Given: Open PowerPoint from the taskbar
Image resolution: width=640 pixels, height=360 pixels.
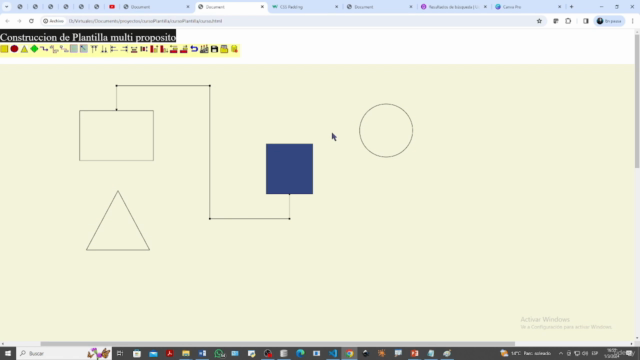Looking at the screenshot, I should (x=415, y=353).
